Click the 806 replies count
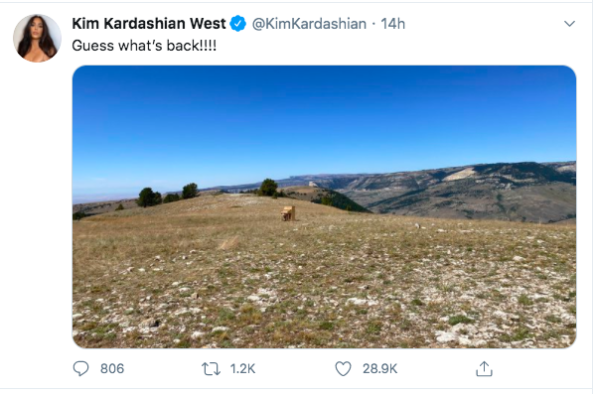This screenshot has height=394, width=595. coord(112,369)
